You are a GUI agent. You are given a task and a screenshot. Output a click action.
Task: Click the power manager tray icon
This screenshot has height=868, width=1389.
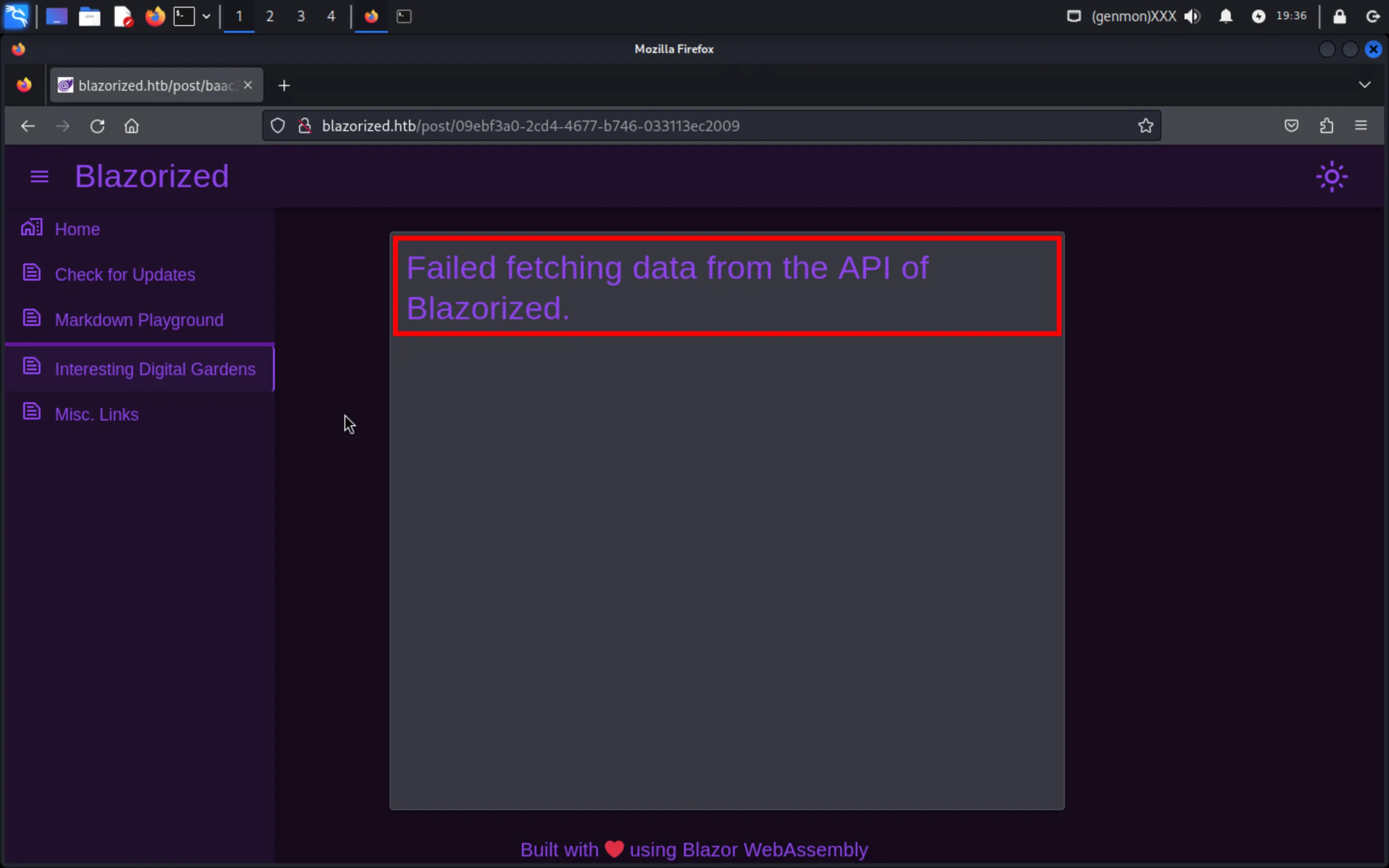[x=1258, y=16]
